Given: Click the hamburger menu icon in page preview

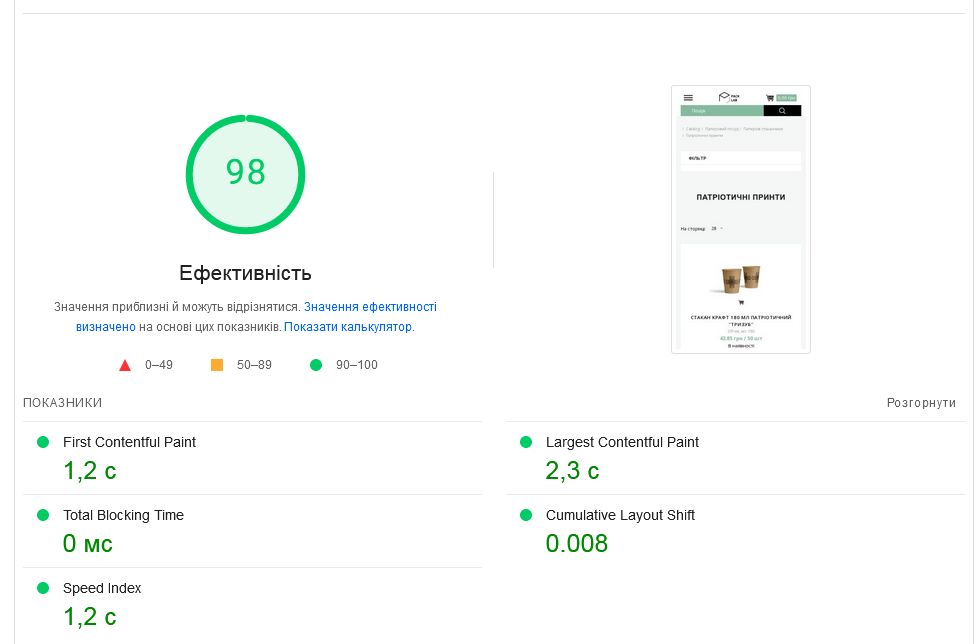Looking at the screenshot, I should click(x=688, y=98).
